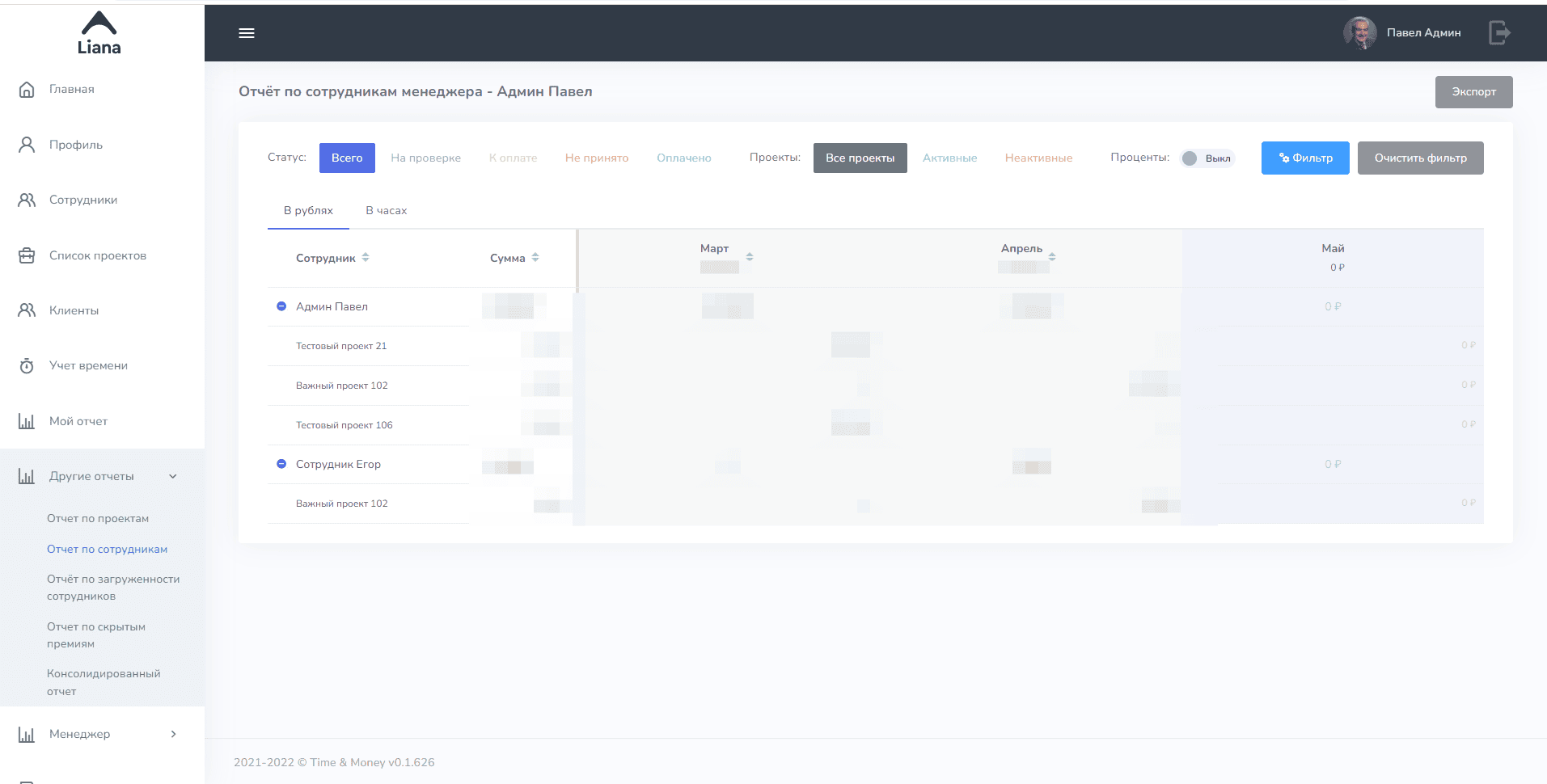The height and width of the screenshot is (784, 1547).
Task: Click the Liana logo
Action: coord(99,33)
